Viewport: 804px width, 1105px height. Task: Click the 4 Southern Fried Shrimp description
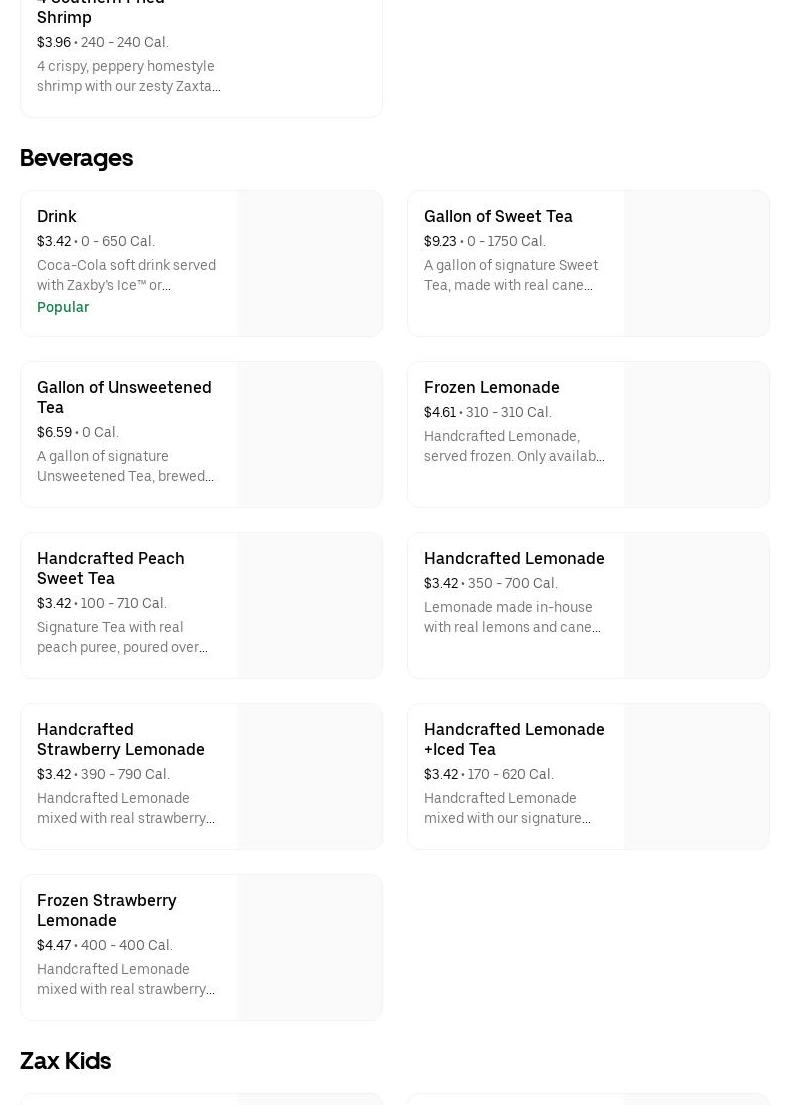click(x=128, y=76)
